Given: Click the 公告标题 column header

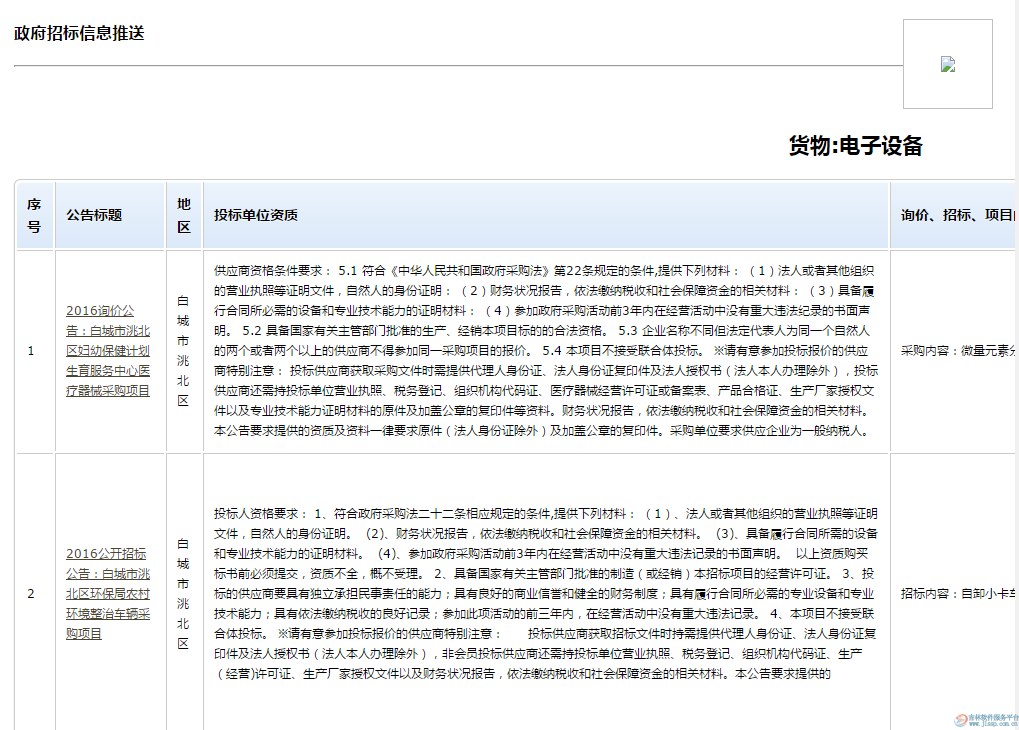Looking at the screenshot, I should 94,215.
